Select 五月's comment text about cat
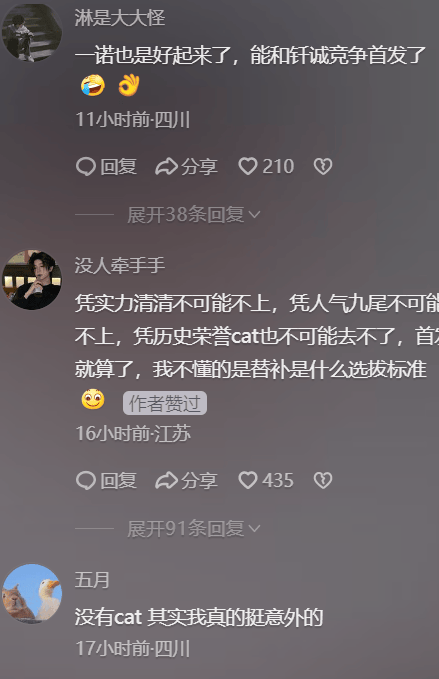Image resolution: width=439 pixels, height=679 pixels. tap(199, 617)
